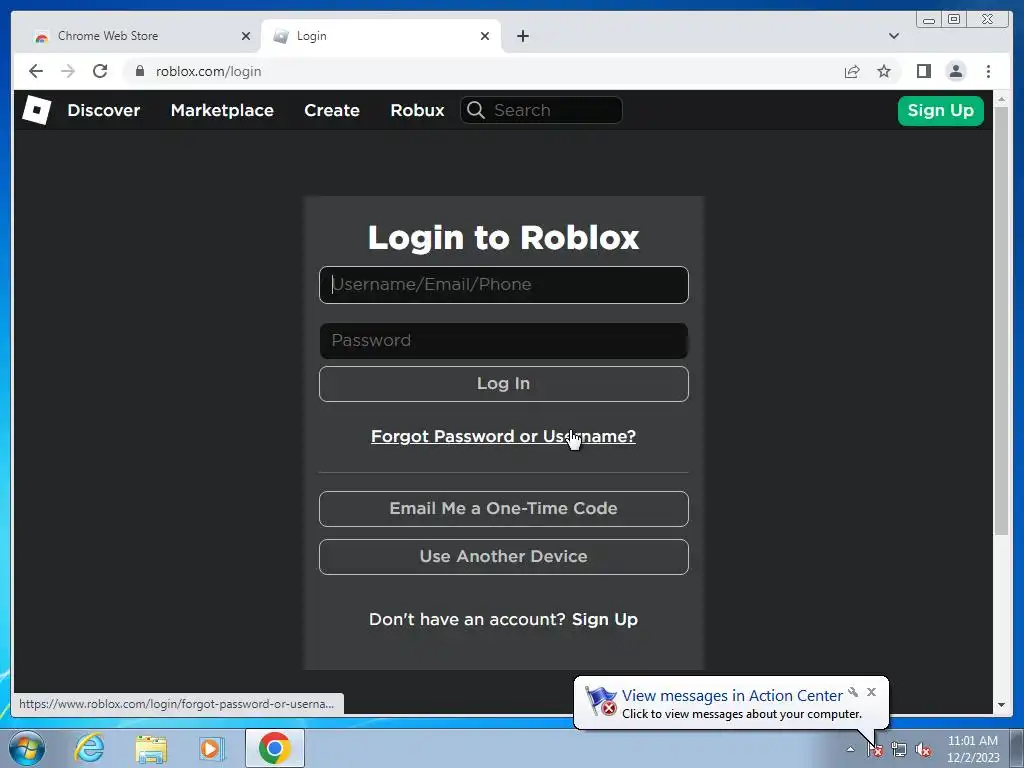The height and width of the screenshot is (768, 1024).
Task: Minimize the Chrome window
Action: click(x=929, y=20)
